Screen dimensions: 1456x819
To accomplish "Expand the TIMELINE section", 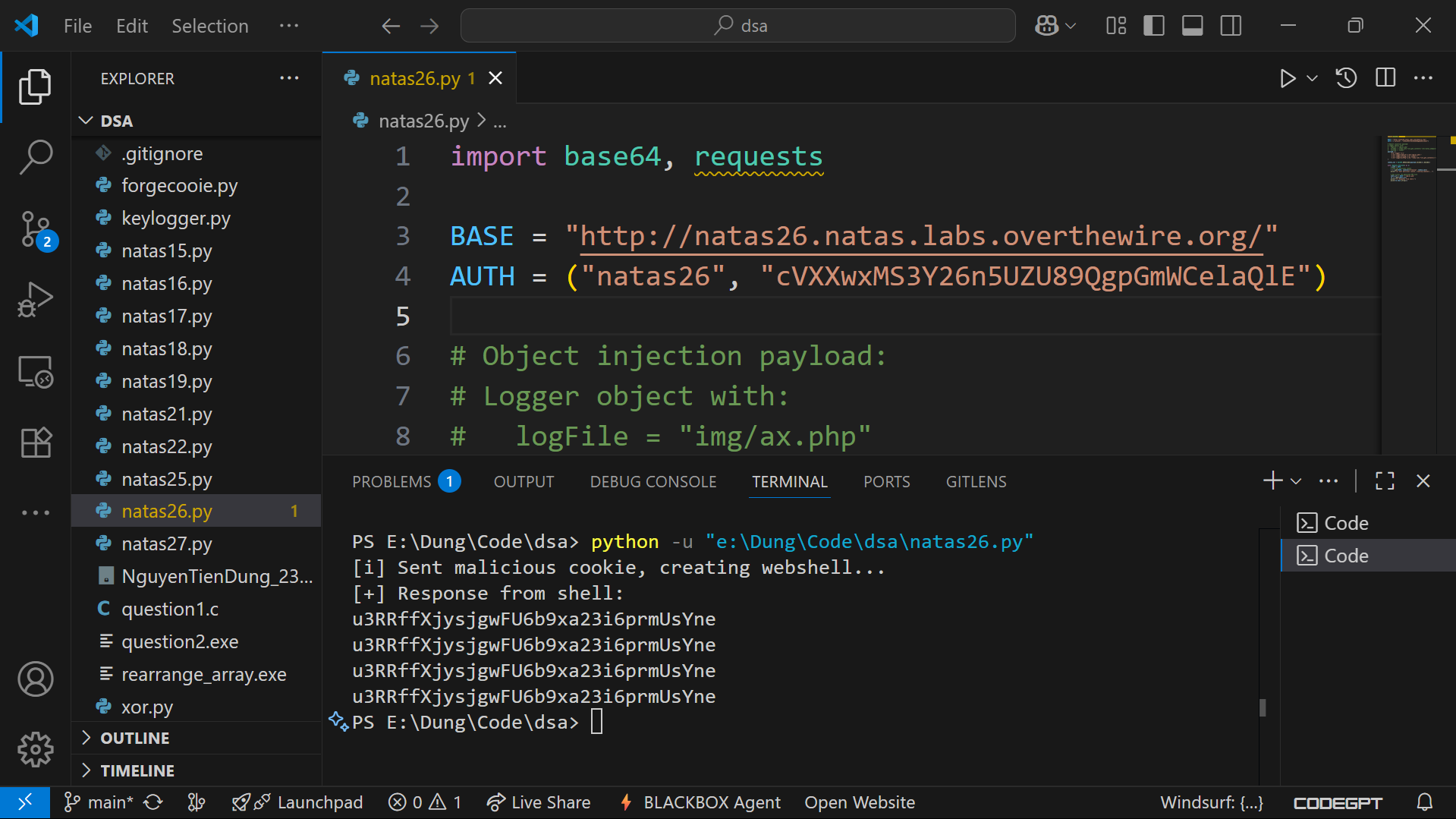I will coord(137,770).
